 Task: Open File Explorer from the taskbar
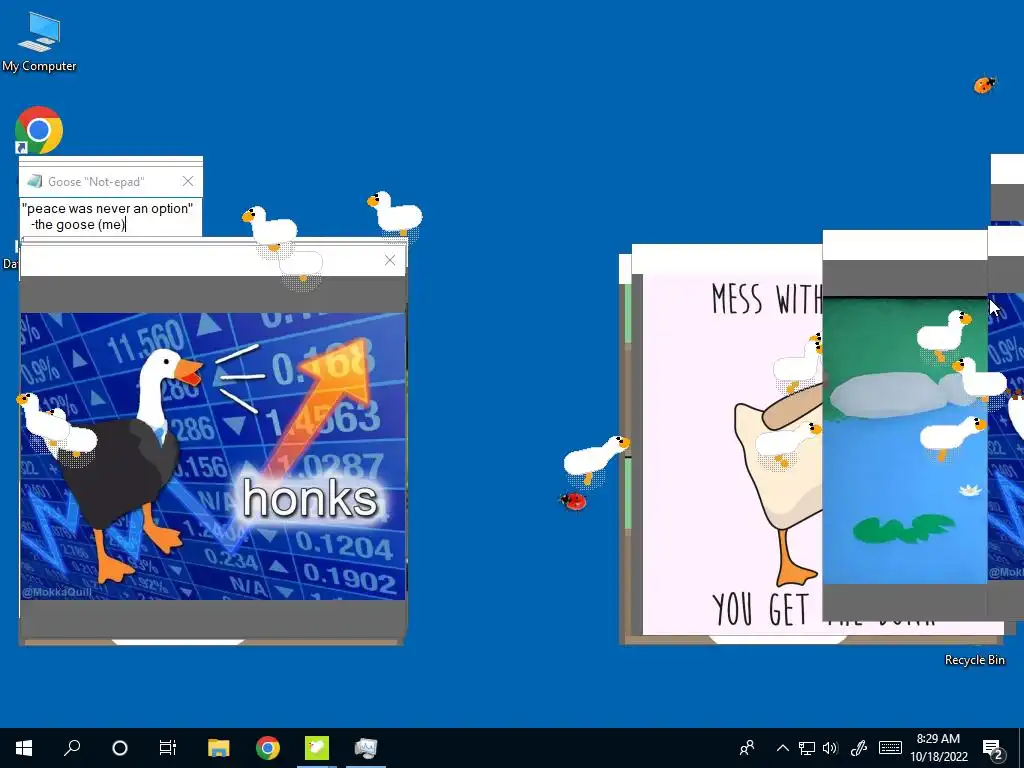(219, 748)
